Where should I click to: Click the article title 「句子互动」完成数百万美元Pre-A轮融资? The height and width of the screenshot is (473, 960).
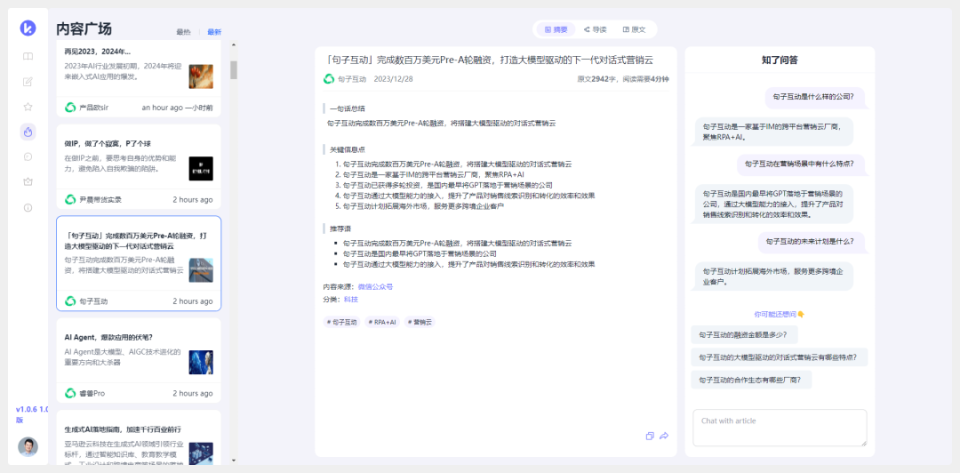(490, 60)
